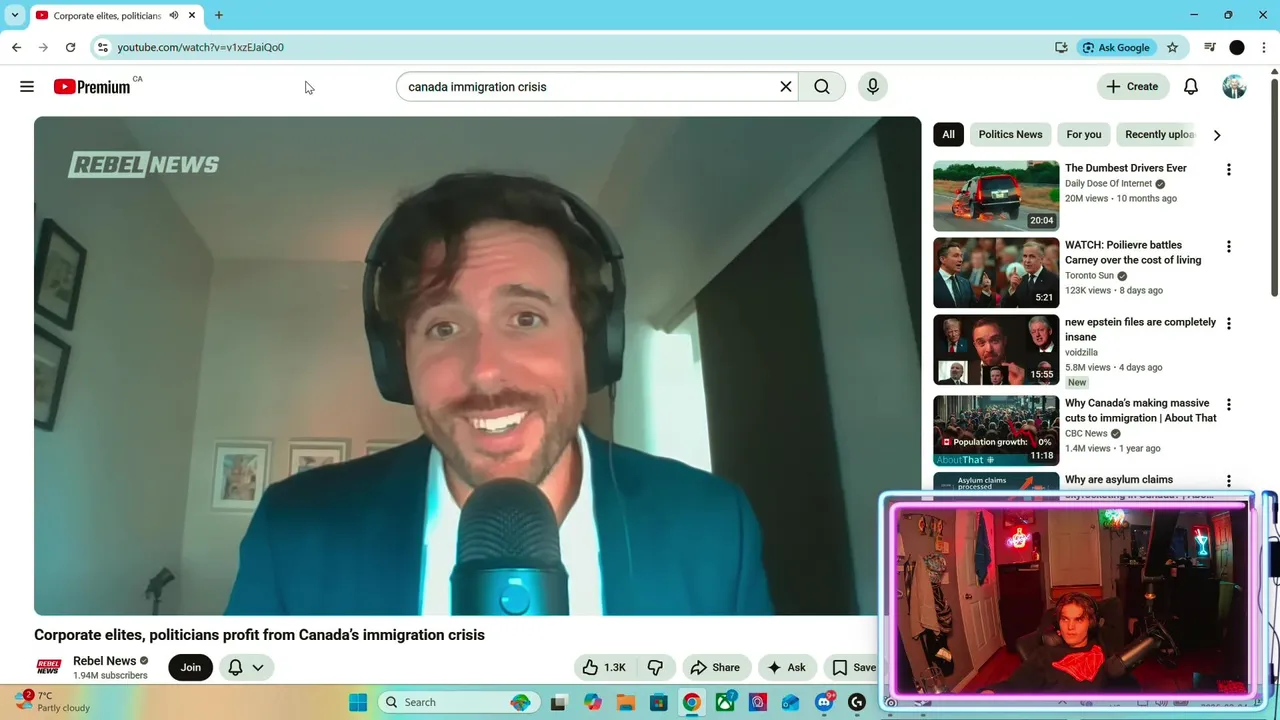Open a new browser tab

click(218, 15)
